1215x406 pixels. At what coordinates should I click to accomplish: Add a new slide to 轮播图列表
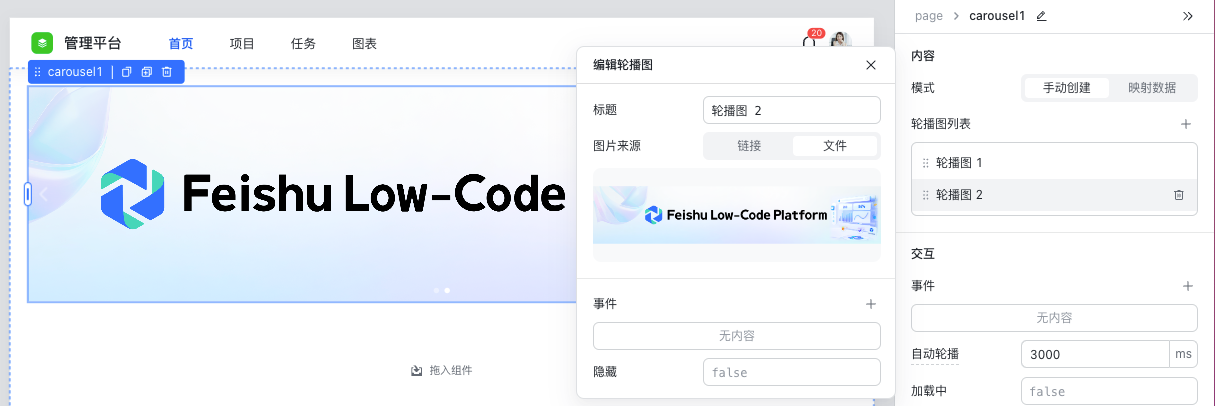[1186, 124]
